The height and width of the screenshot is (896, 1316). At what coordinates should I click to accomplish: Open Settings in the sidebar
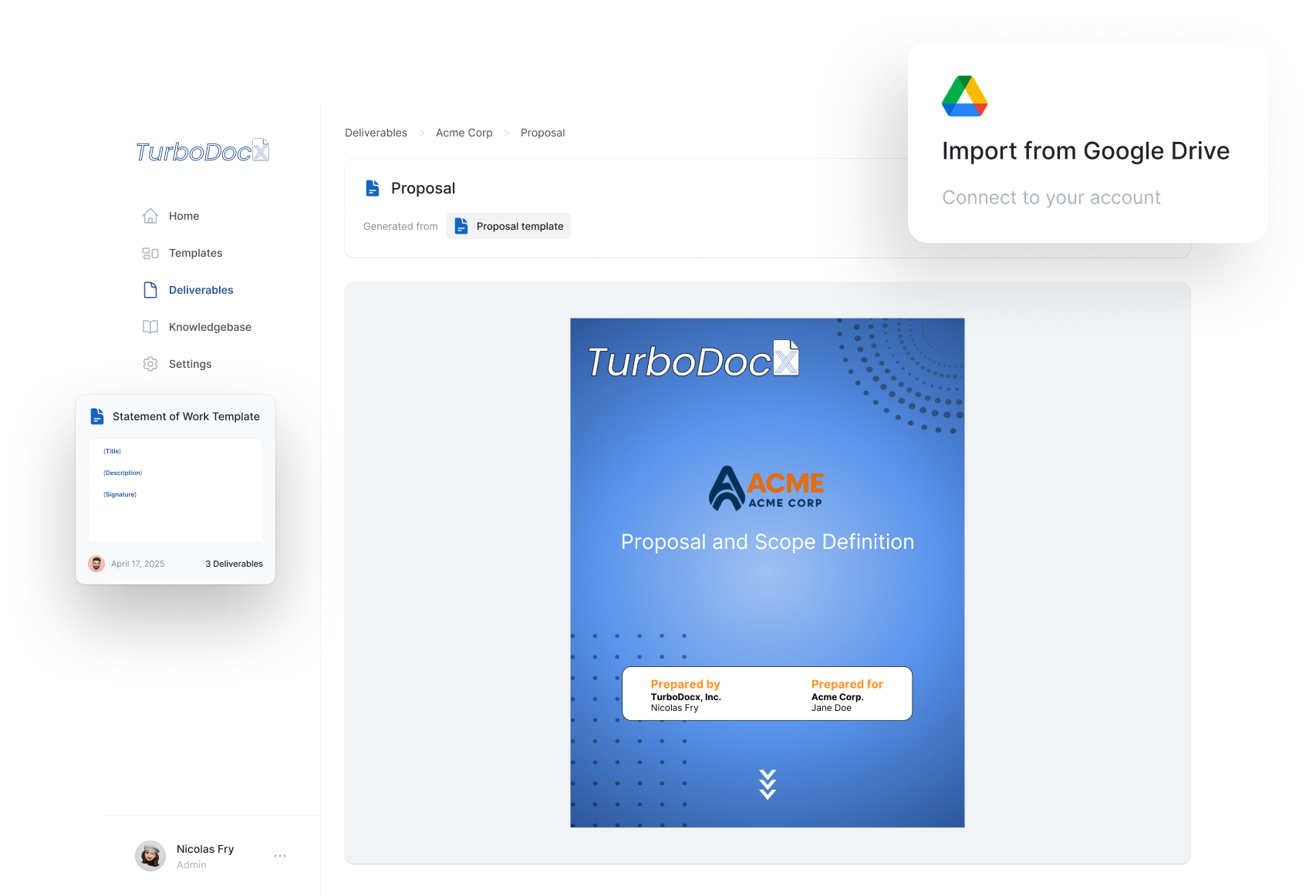coord(190,364)
